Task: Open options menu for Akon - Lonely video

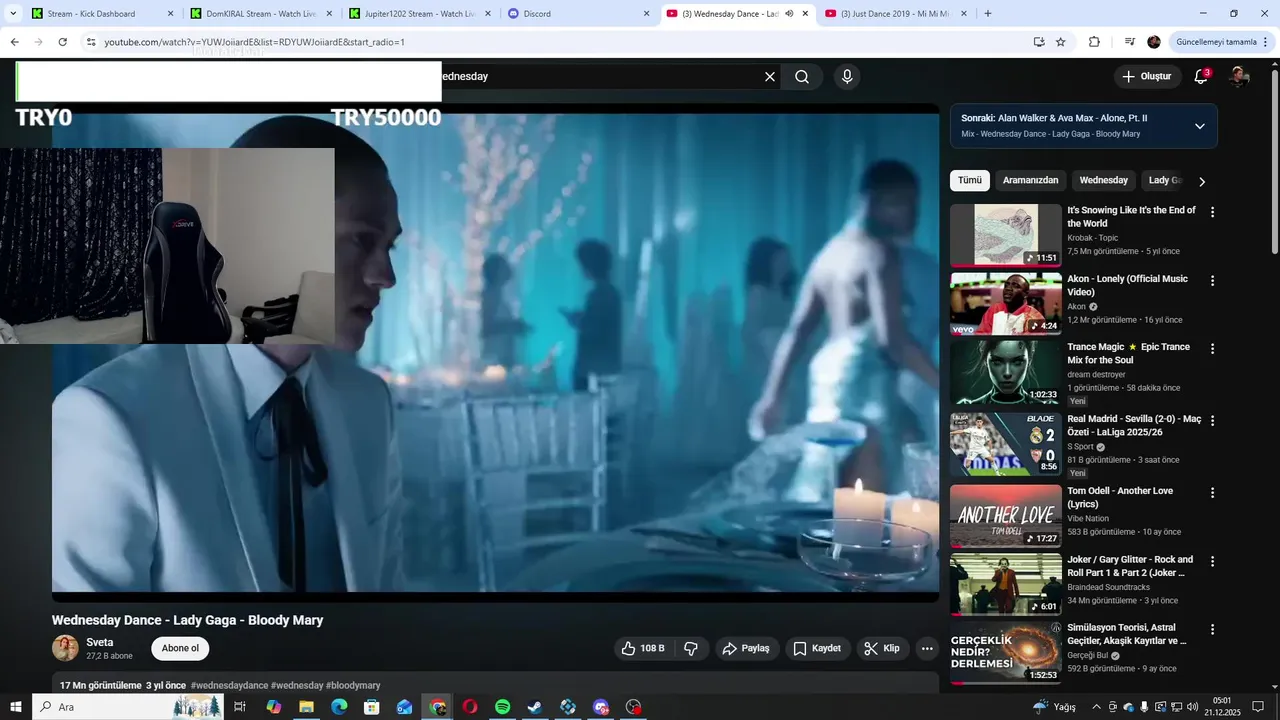Action: coord(1213,281)
